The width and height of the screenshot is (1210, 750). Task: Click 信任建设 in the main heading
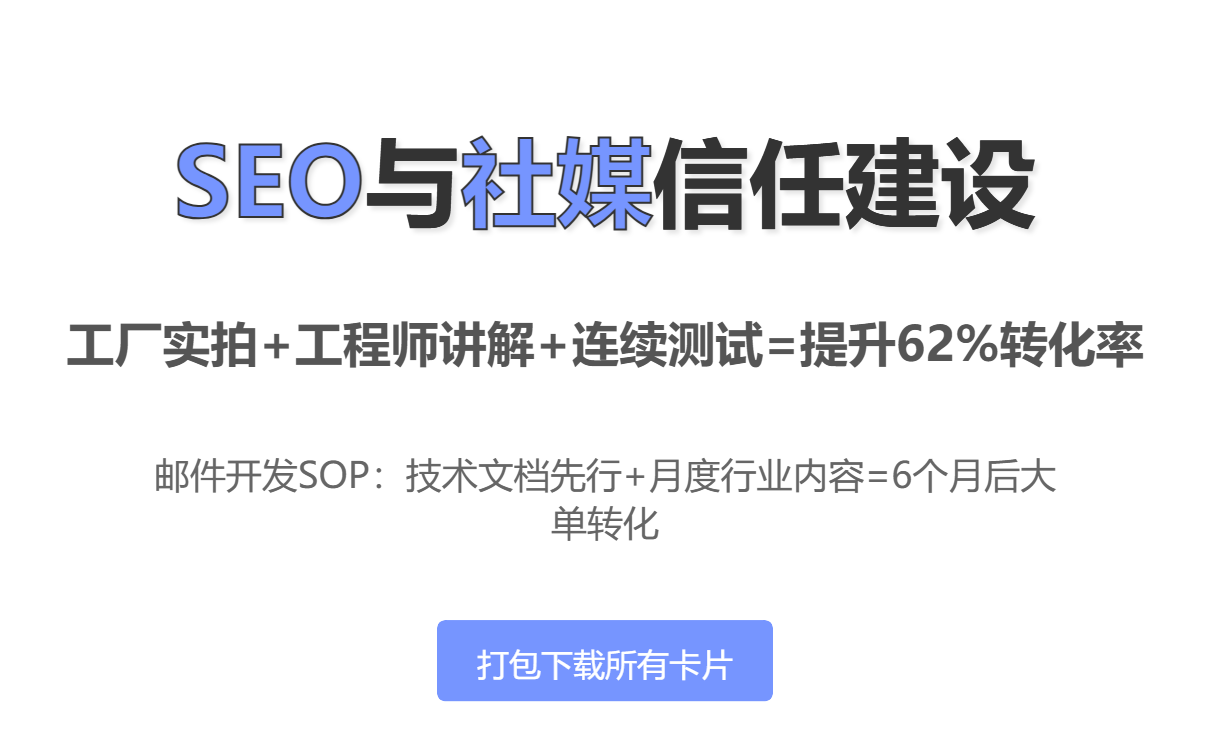pyautogui.click(x=844, y=184)
